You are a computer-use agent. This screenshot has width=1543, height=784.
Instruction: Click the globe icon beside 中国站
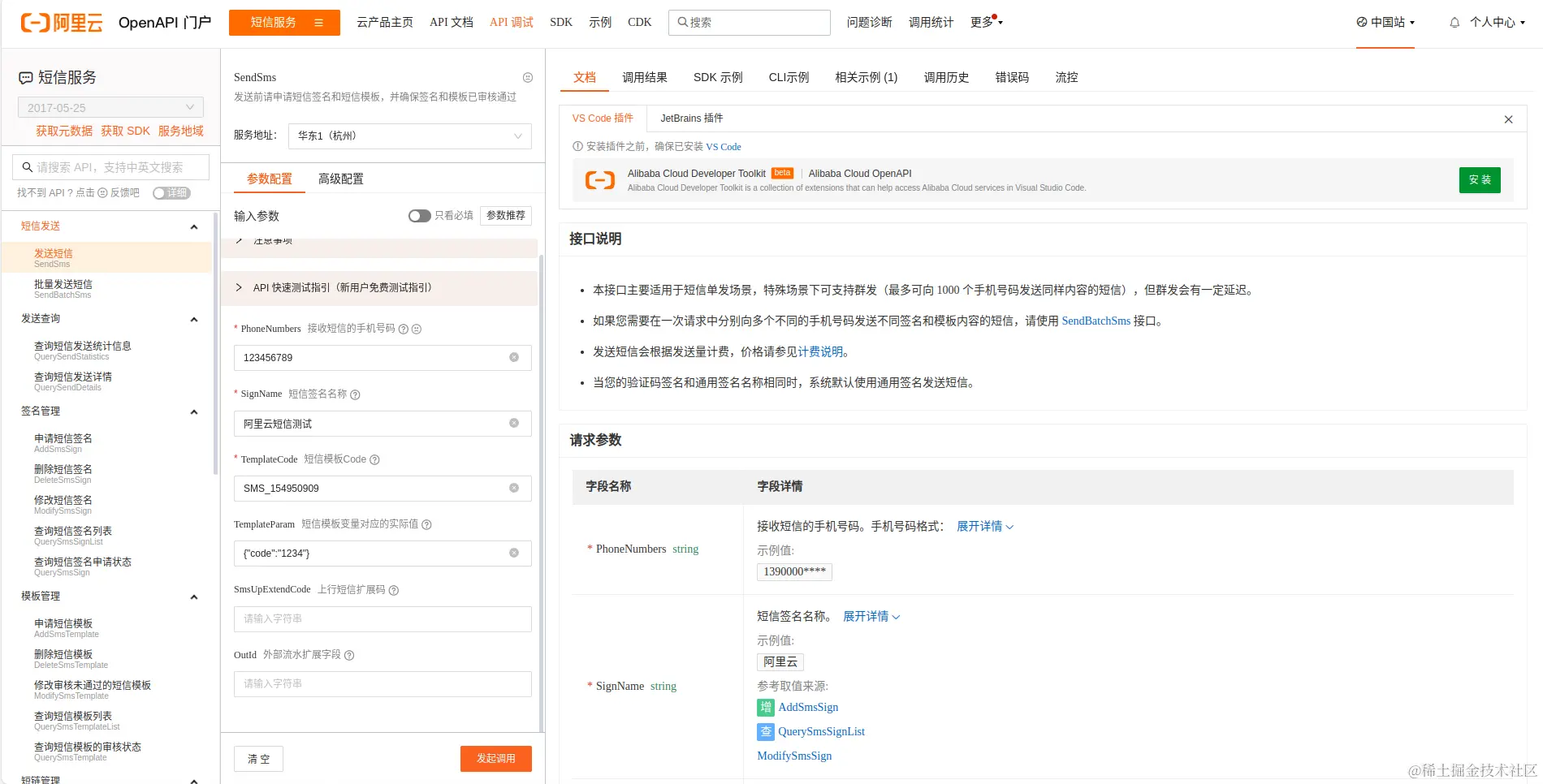(x=1362, y=23)
